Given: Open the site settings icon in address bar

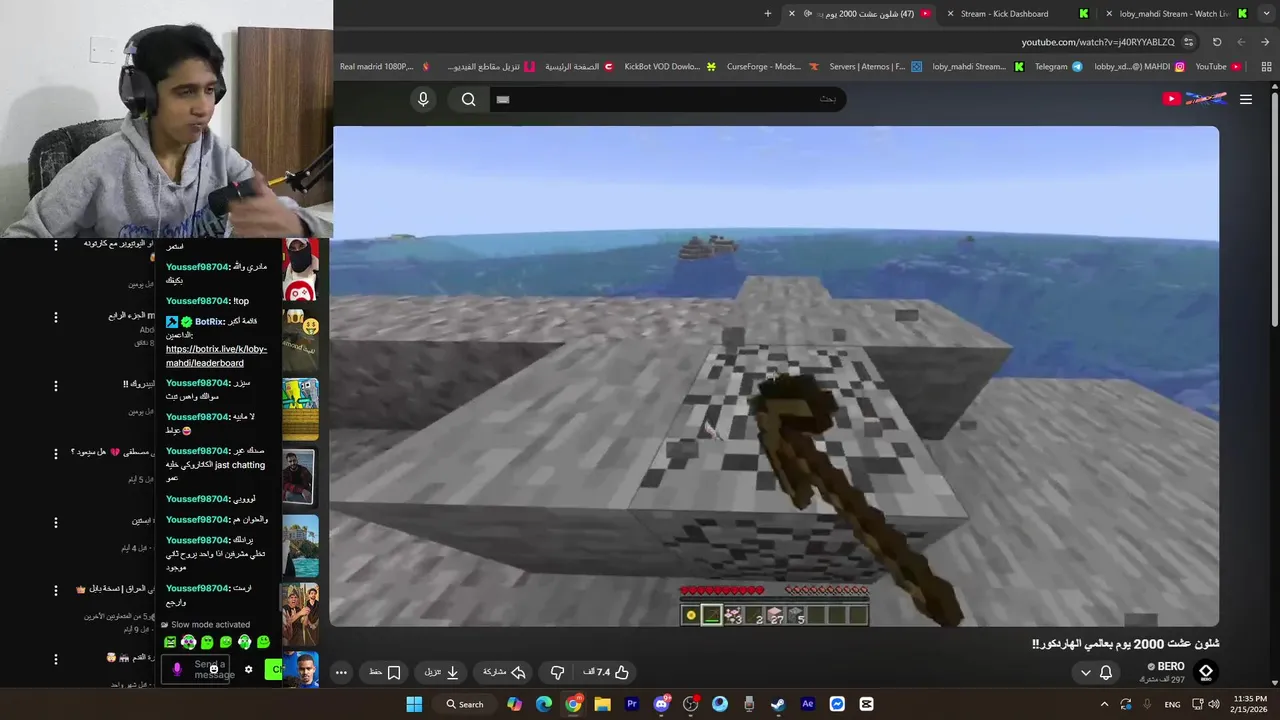Looking at the screenshot, I should click(x=1188, y=42).
